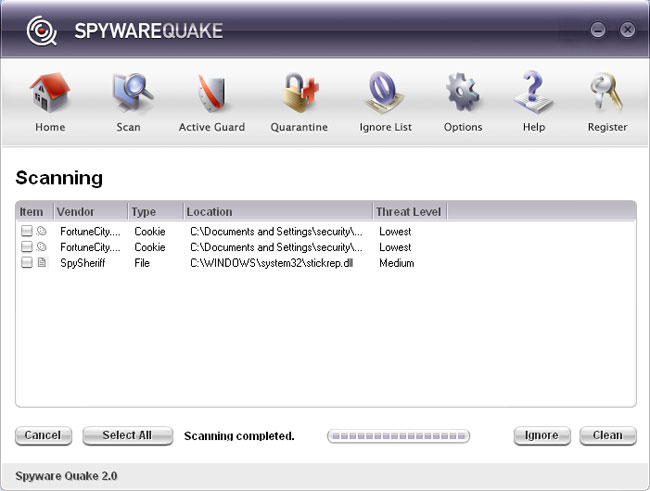Sort by the Item column header
The image size is (650, 491).
[x=35, y=211]
